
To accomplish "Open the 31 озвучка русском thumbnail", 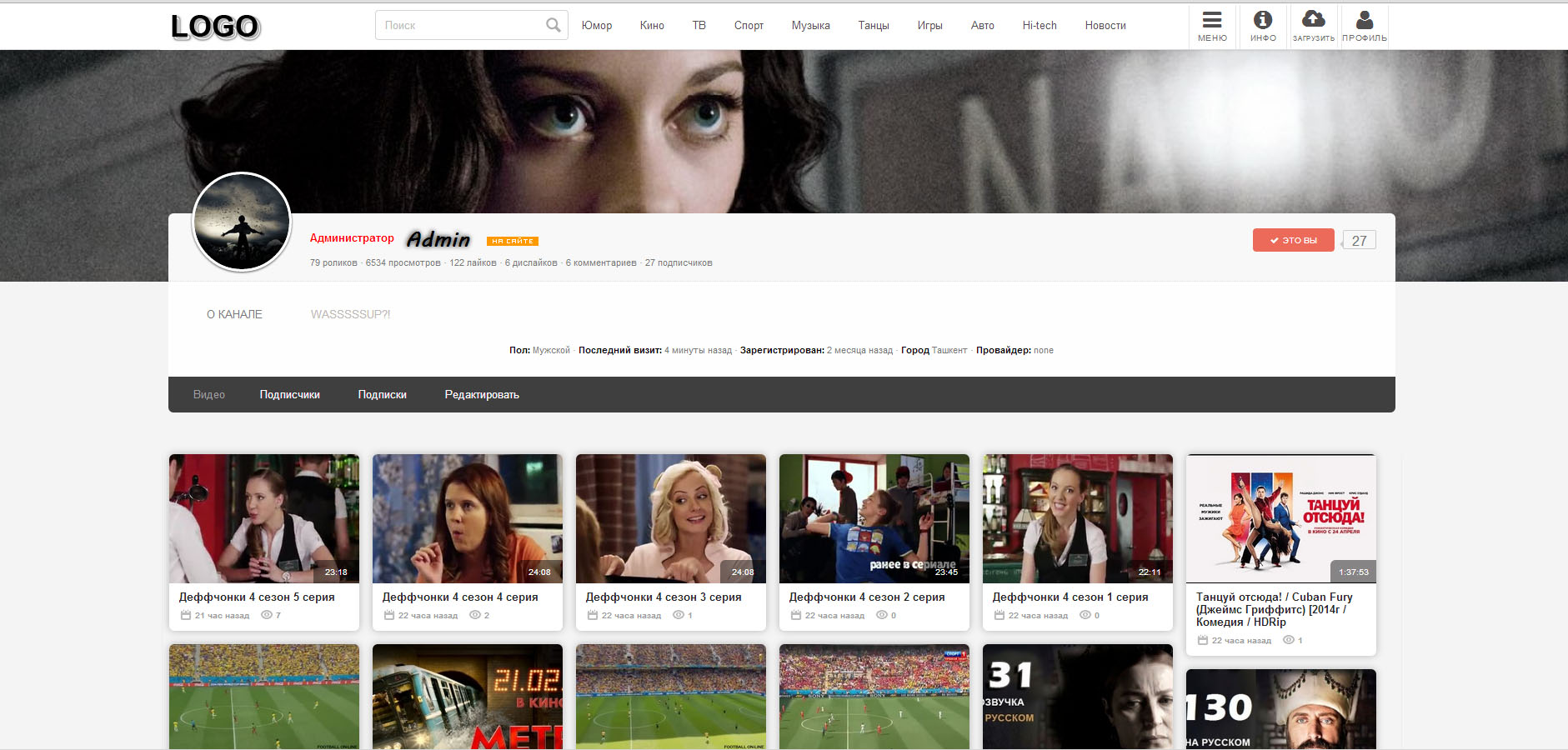I will (1078, 697).
